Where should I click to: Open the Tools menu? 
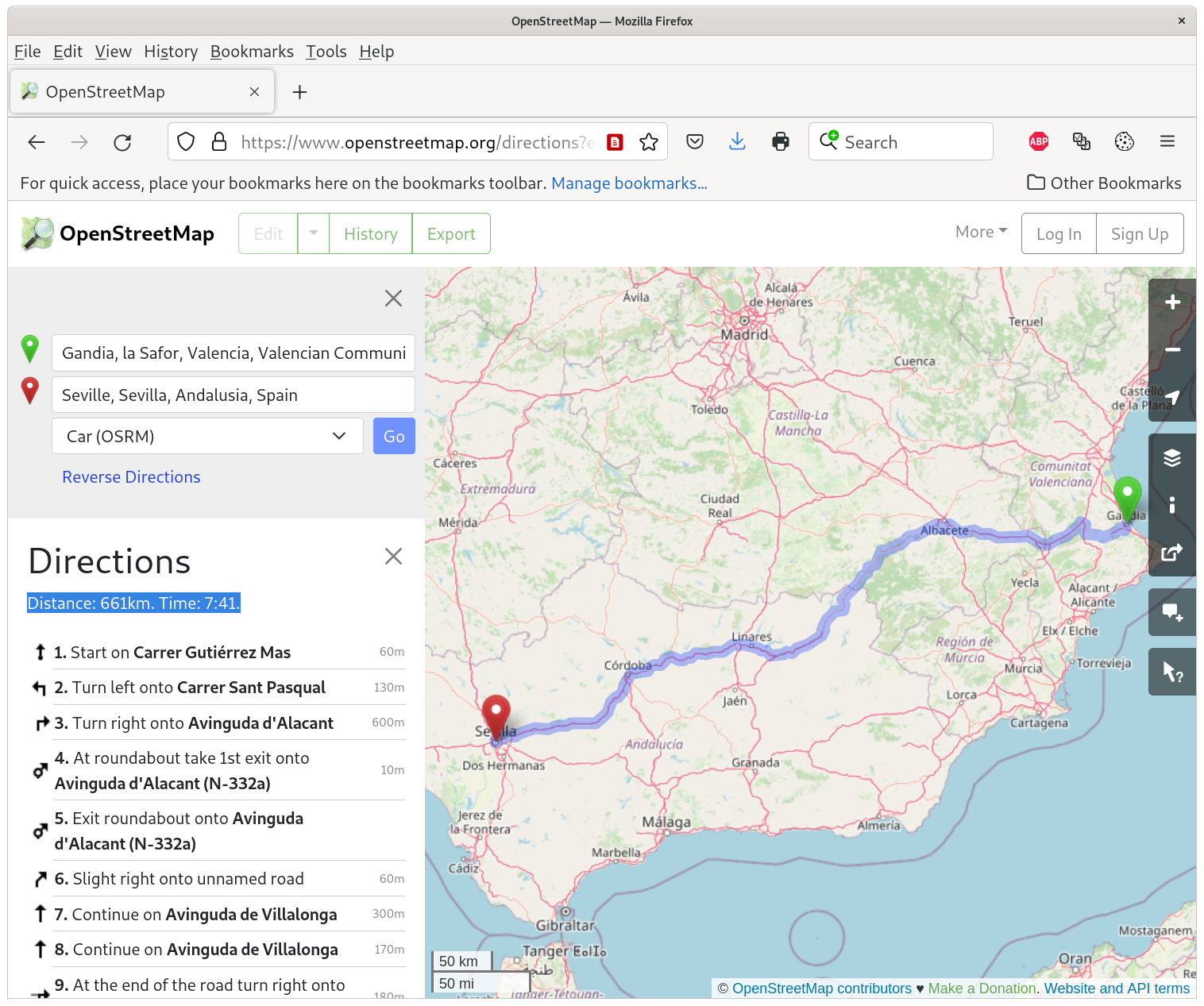(326, 52)
